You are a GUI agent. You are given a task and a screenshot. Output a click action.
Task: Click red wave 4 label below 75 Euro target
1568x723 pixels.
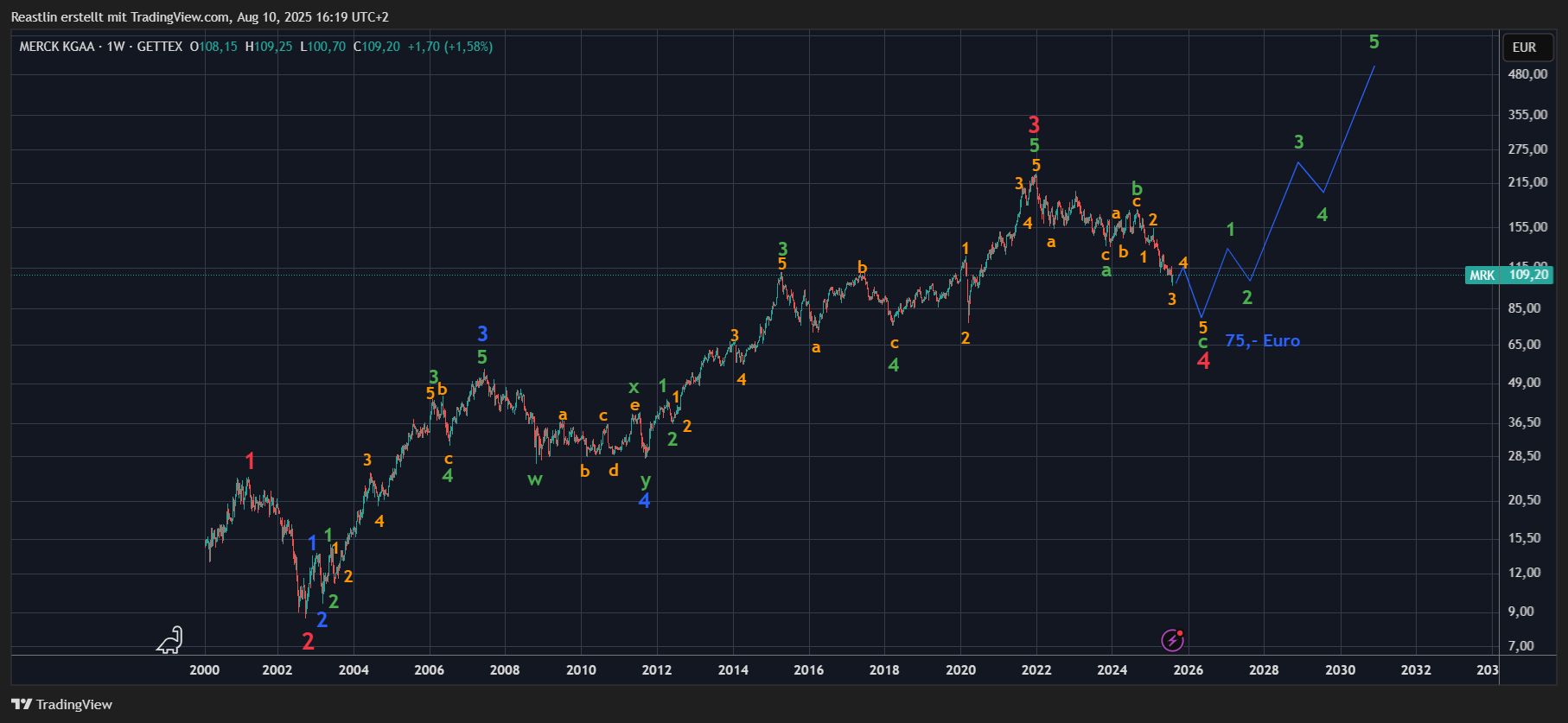tap(1203, 361)
